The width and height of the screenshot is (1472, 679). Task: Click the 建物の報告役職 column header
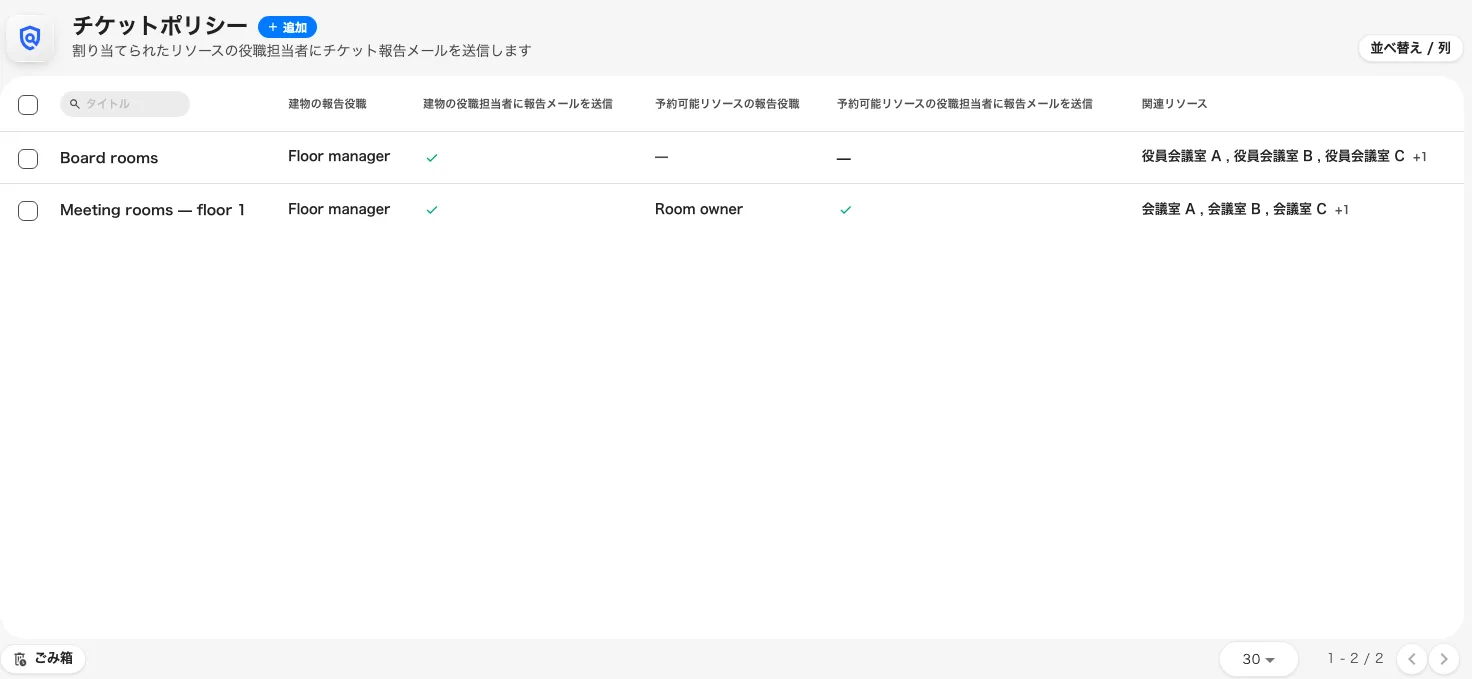point(327,104)
